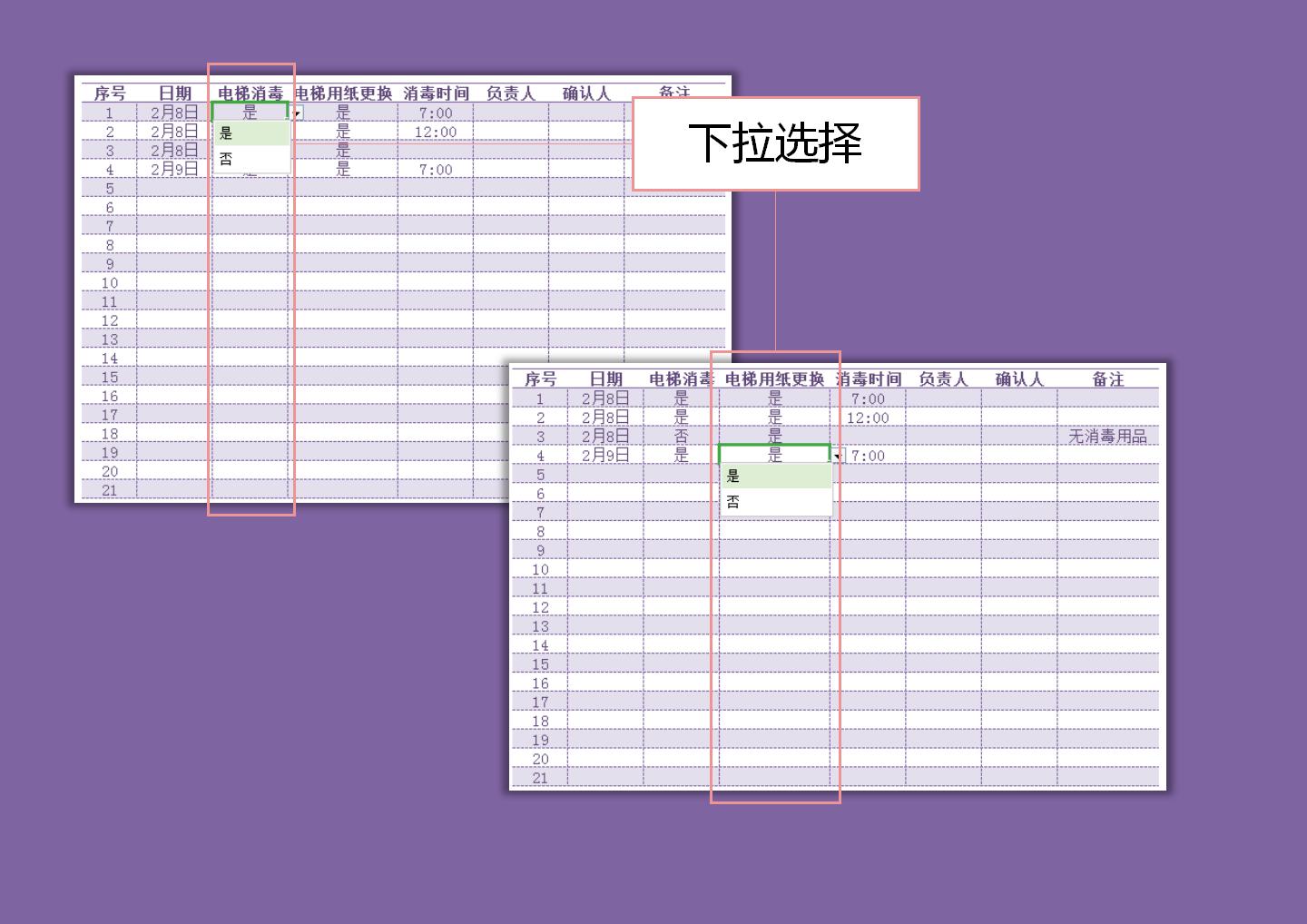This screenshot has width=1307, height=924.
Task: Click row number 21 in the front sheet
Action: [540, 778]
